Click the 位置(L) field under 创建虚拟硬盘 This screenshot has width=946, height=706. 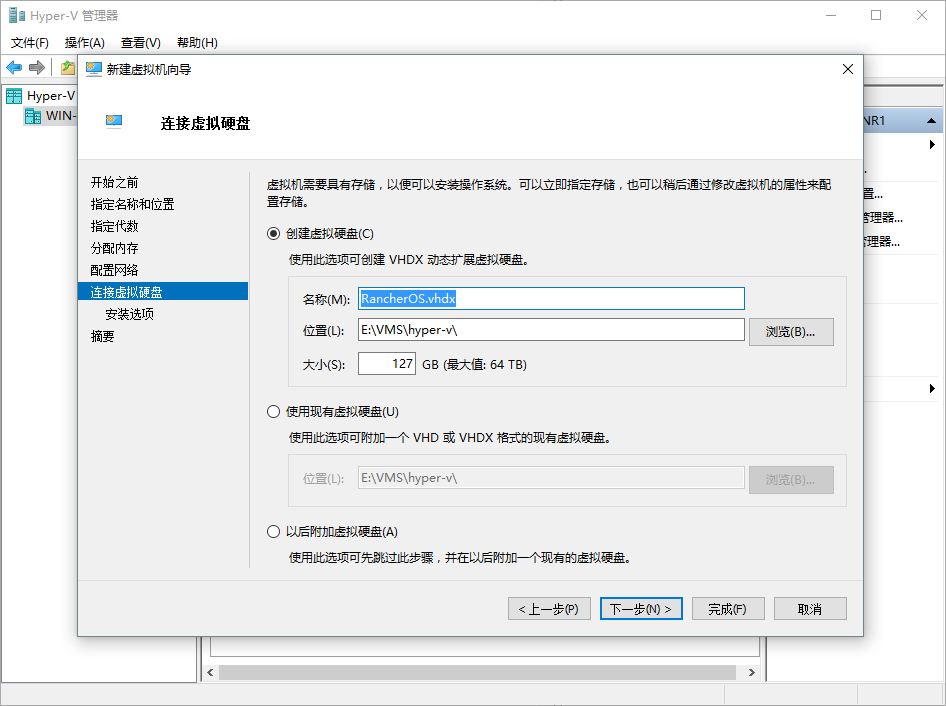pos(551,330)
